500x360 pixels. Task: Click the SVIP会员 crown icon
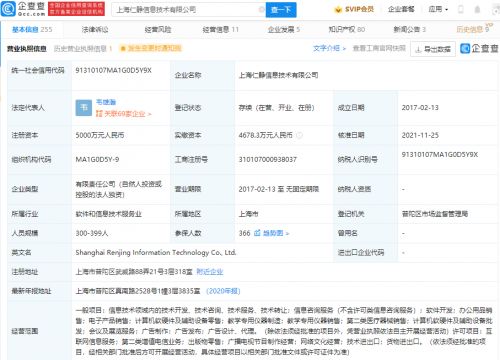point(338,9)
